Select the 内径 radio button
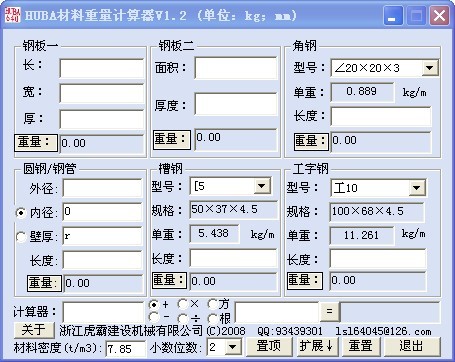This screenshot has width=455, height=362. [21, 213]
